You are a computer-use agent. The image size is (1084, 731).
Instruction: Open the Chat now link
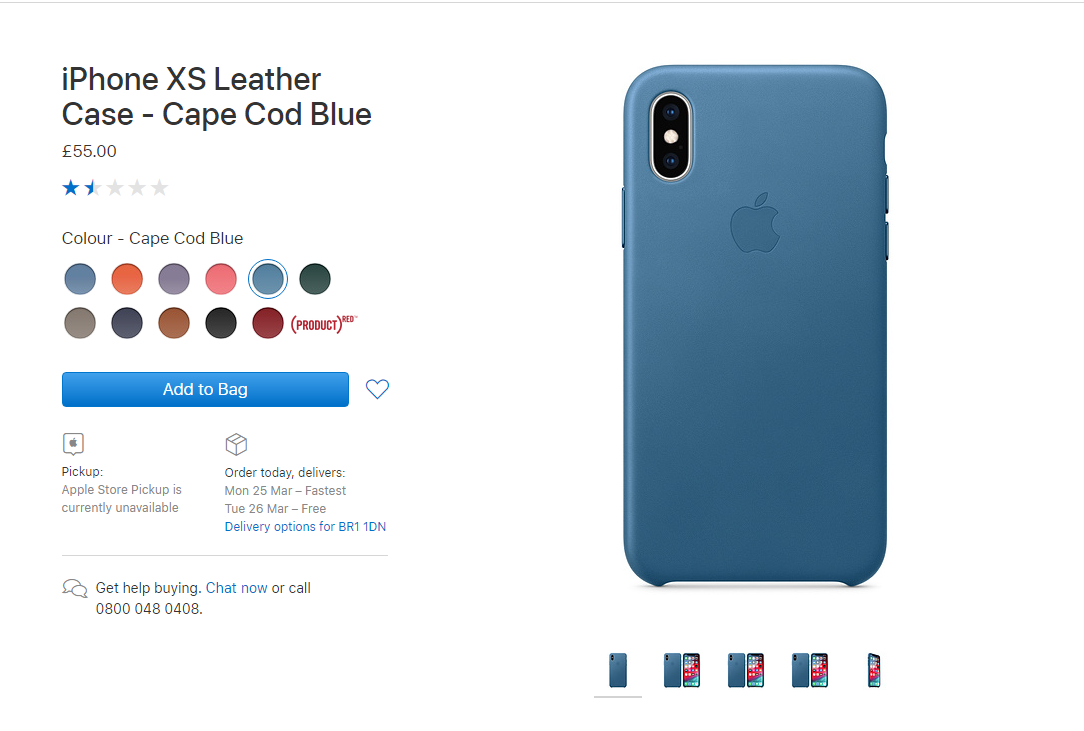(x=236, y=588)
